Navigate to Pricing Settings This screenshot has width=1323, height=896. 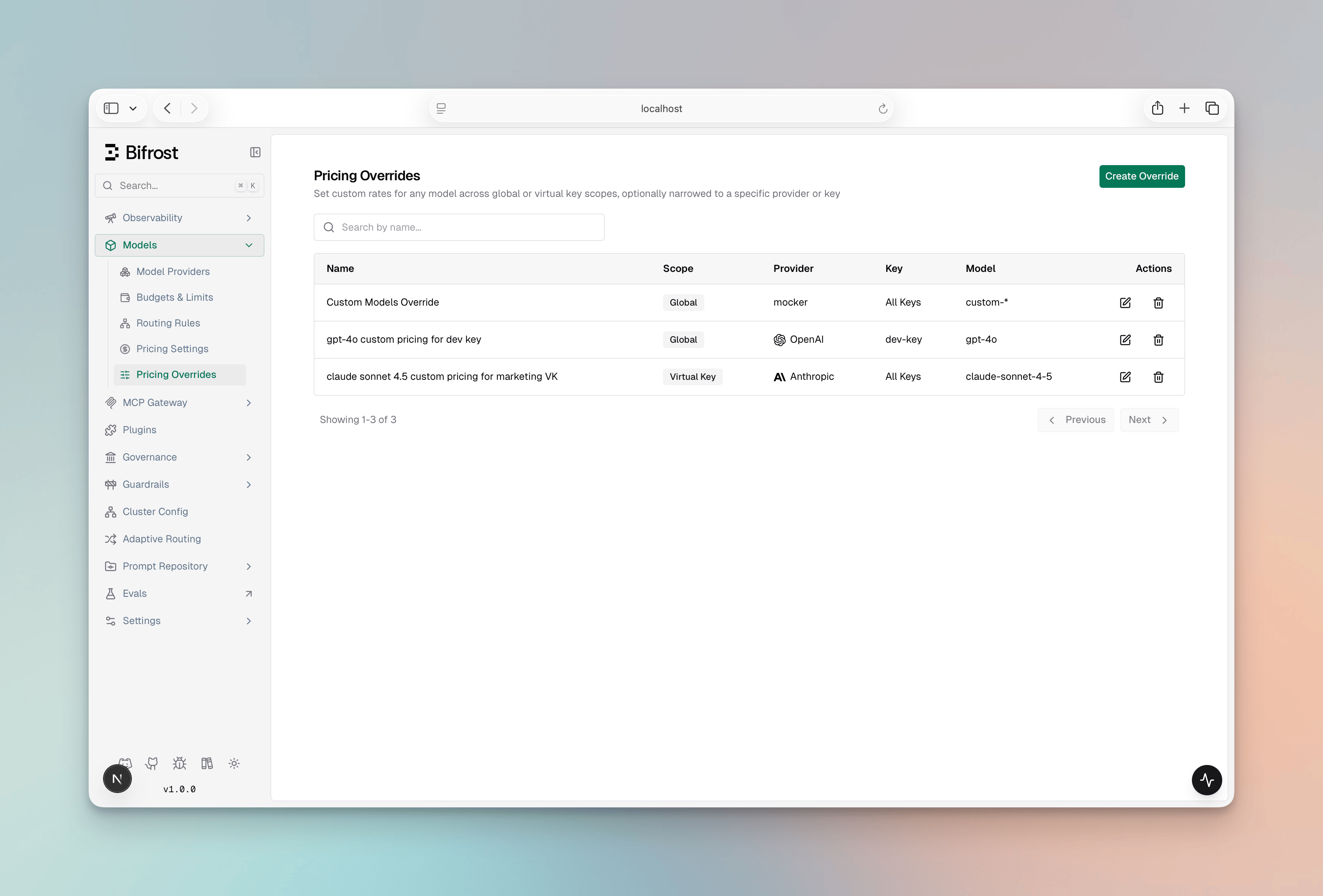(x=180, y=349)
